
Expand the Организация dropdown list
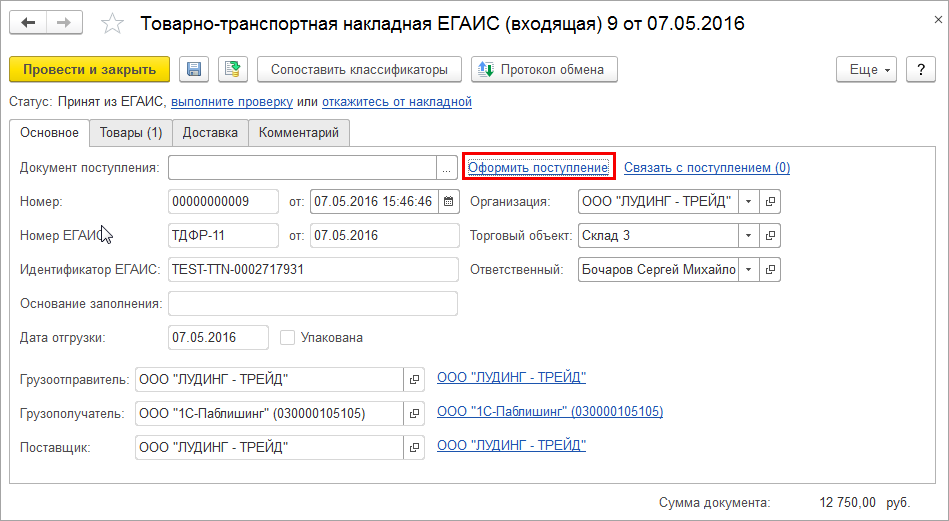(749, 202)
